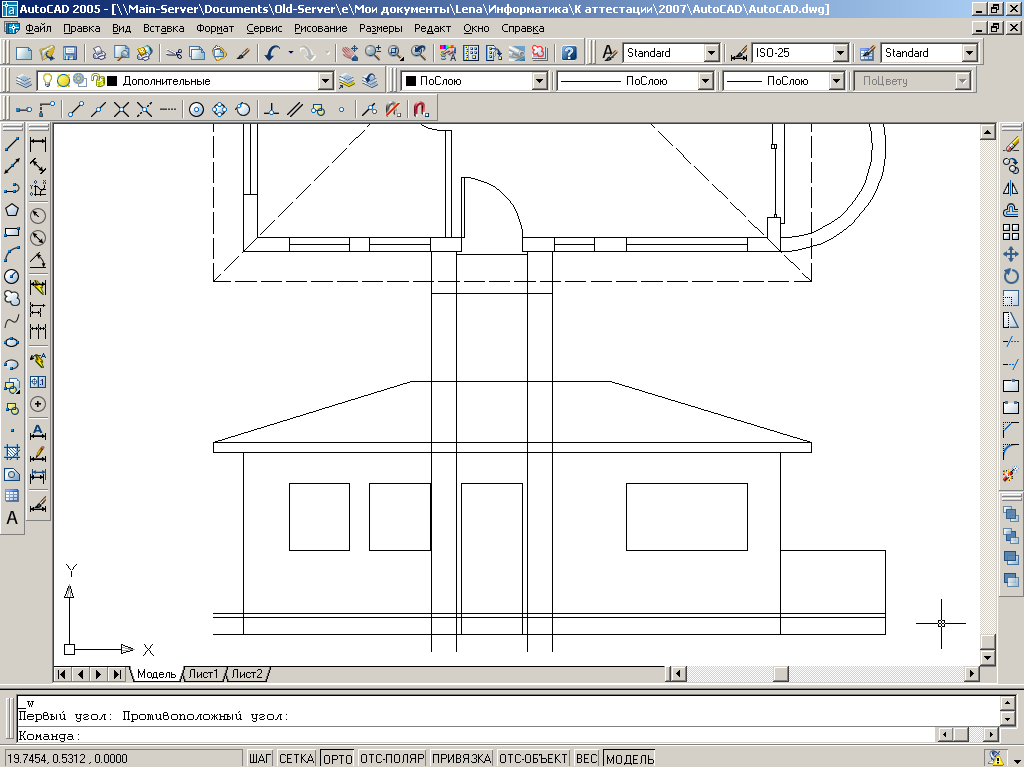The height and width of the screenshot is (768, 1024).
Task: Click the МОДЕЛЬ status bar button
Action: point(629,759)
